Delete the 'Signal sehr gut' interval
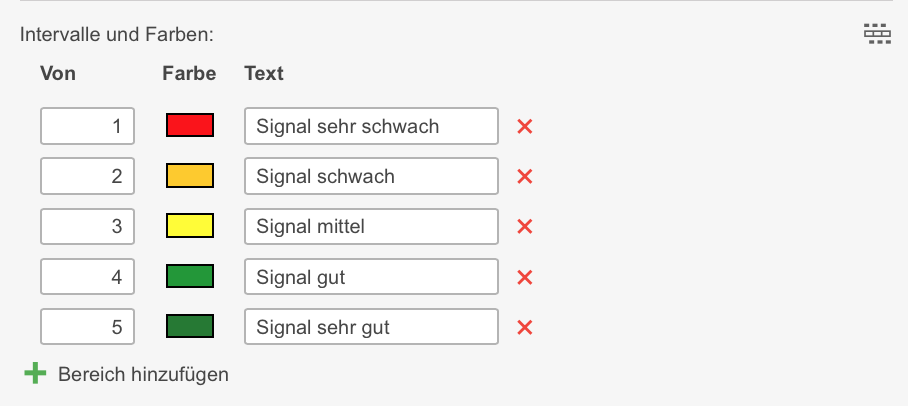The image size is (908, 406). 524,327
